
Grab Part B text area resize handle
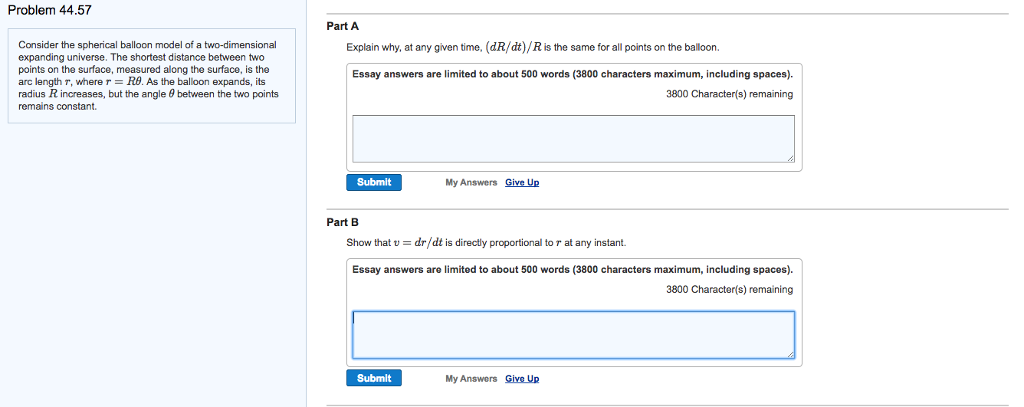tap(790, 354)
